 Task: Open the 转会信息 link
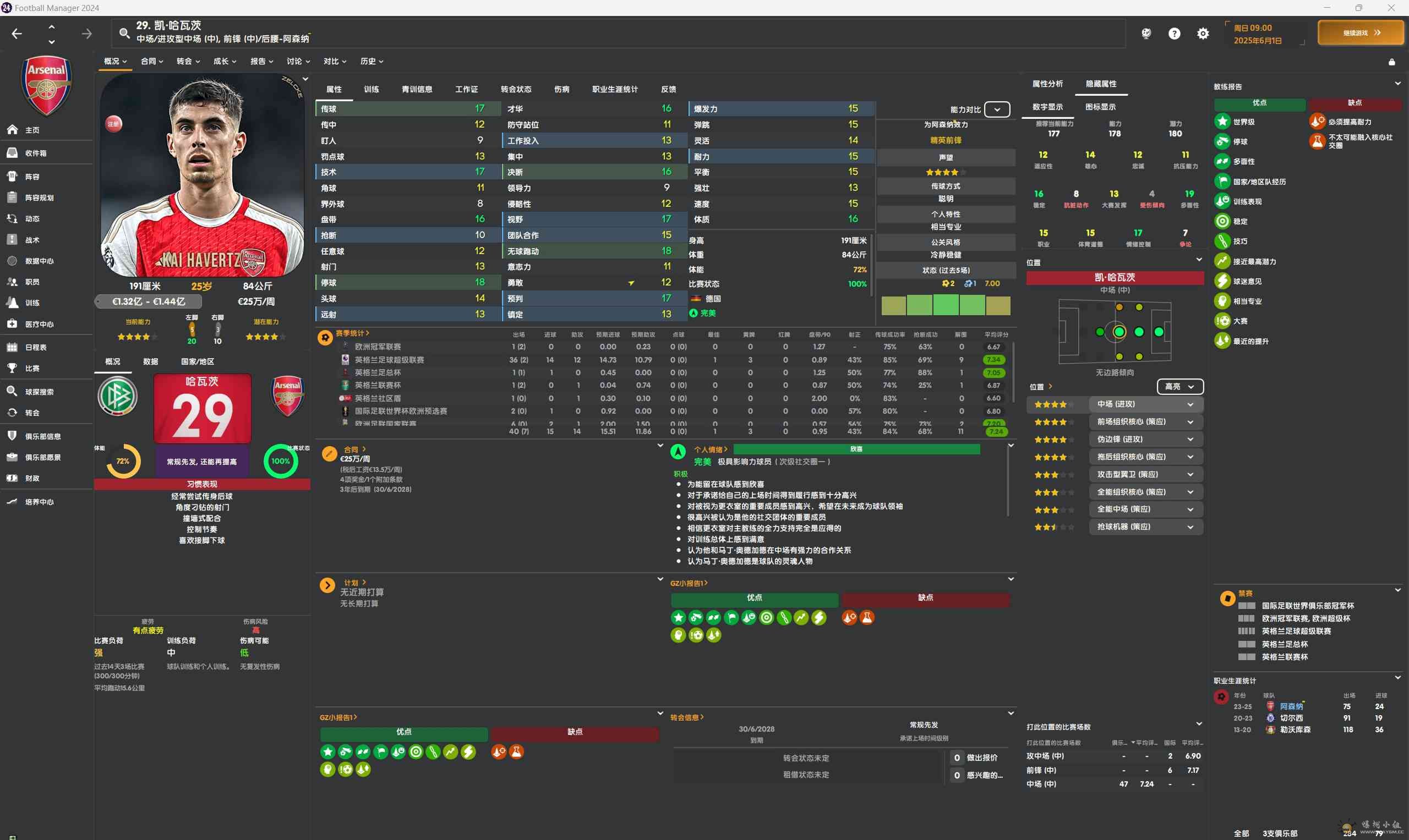[686, 717]
